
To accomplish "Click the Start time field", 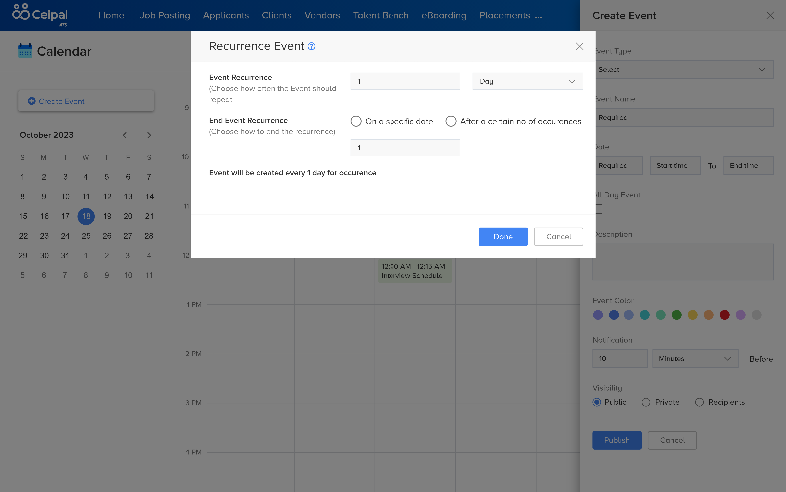I will (x=675, y=166).
